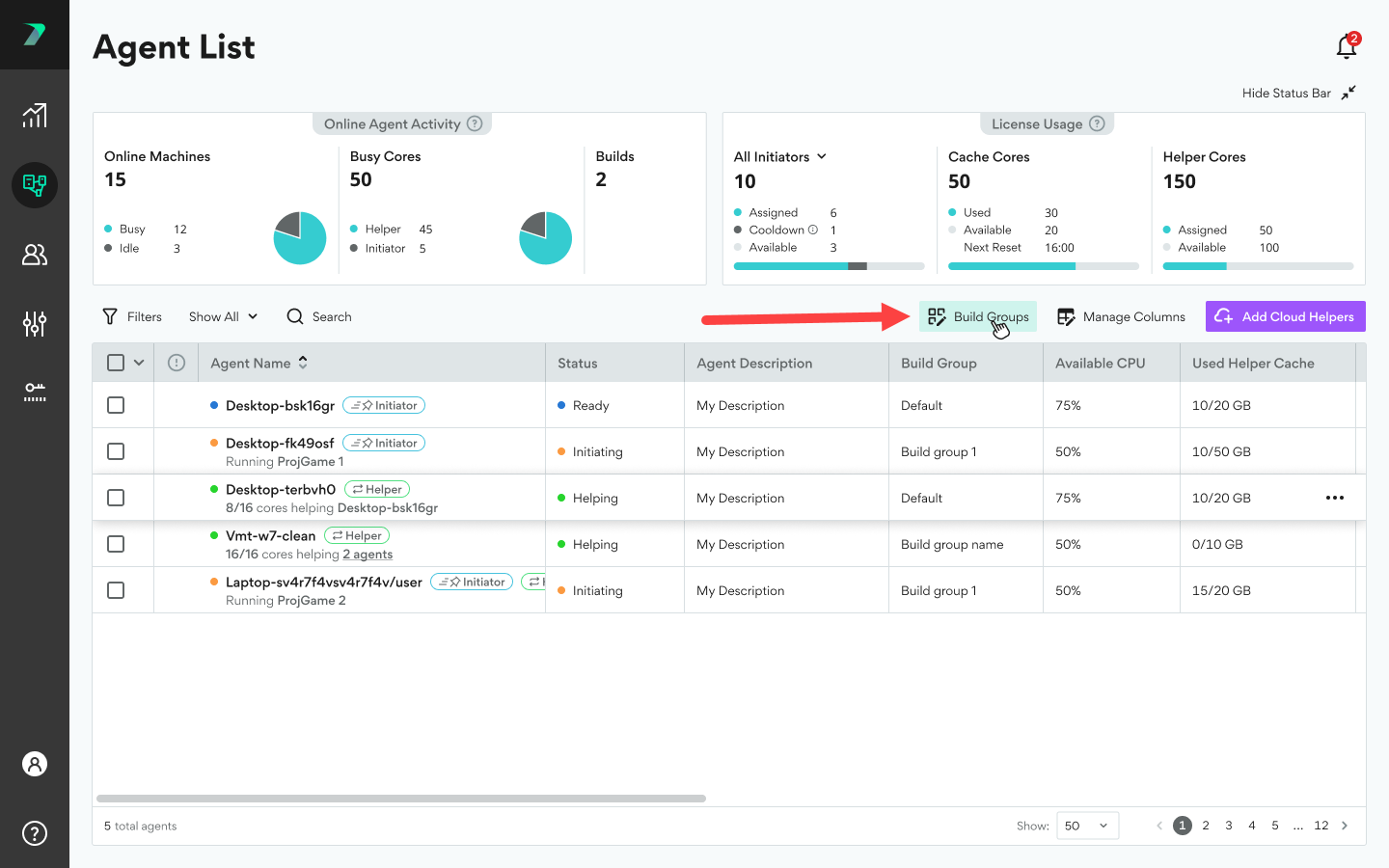Open the users sidebar icon
1389x868 pixels.
[x=35, y=255]
